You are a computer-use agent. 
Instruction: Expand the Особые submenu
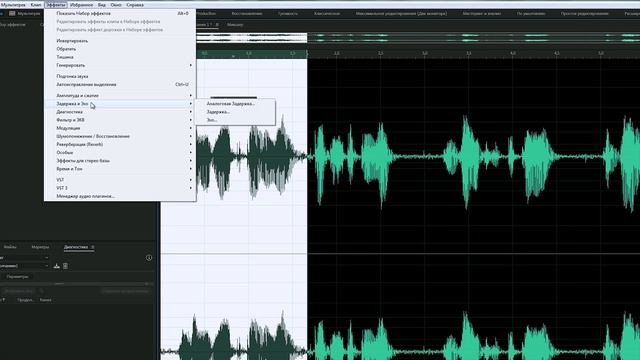pos(120,153)
